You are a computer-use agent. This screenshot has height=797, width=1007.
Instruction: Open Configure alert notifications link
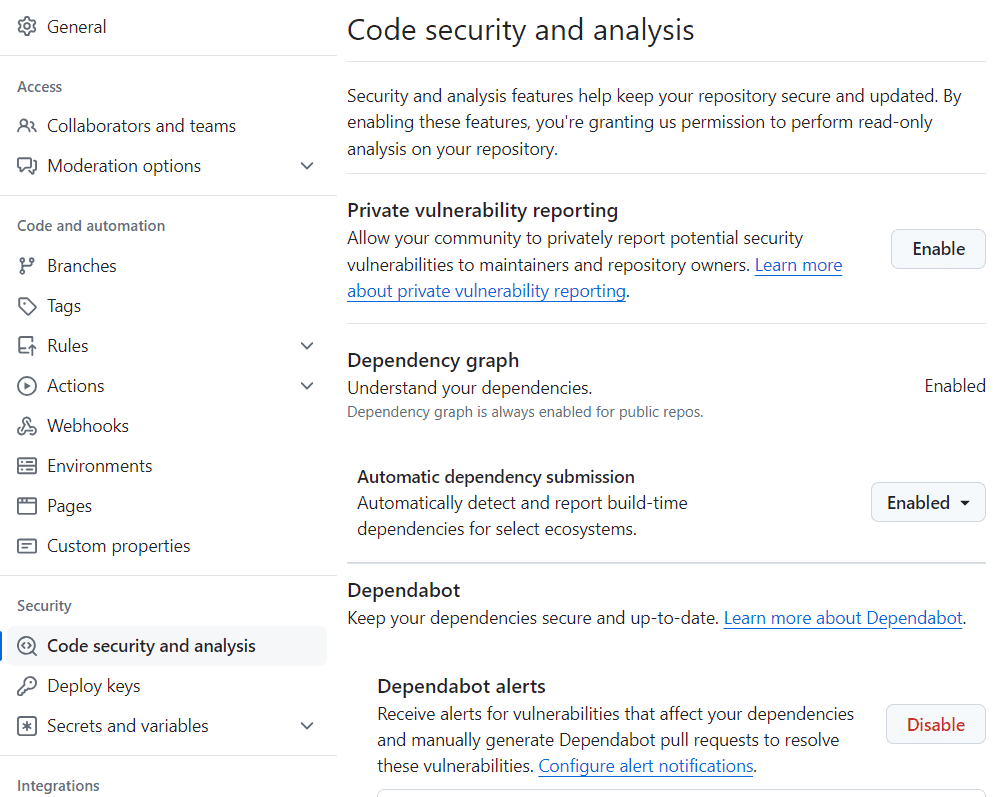(645, 766)
